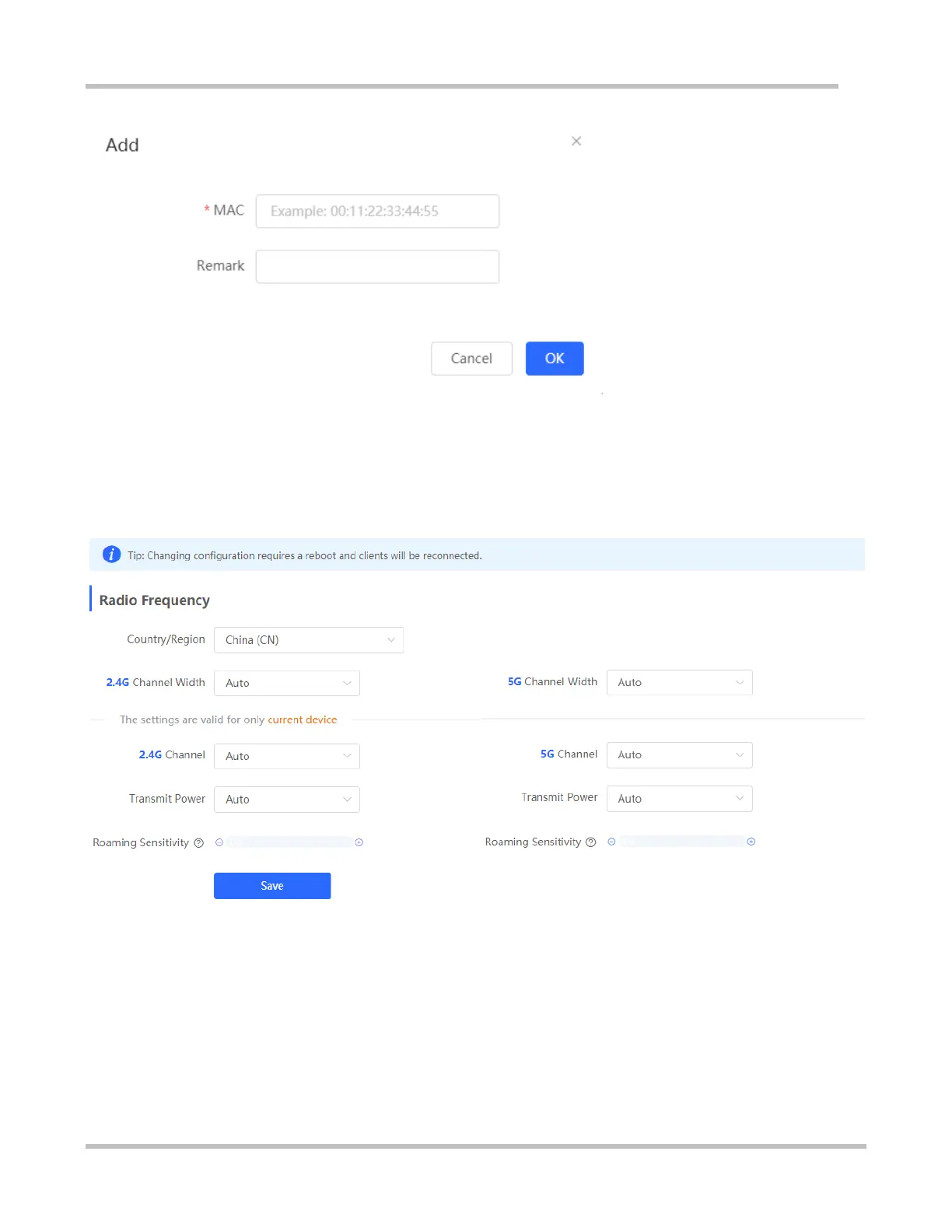The width and height of the screenshot is (952, 1232).
Task: Expand 2.4G Transmit Power dropdown
Action: coord(287,800)
